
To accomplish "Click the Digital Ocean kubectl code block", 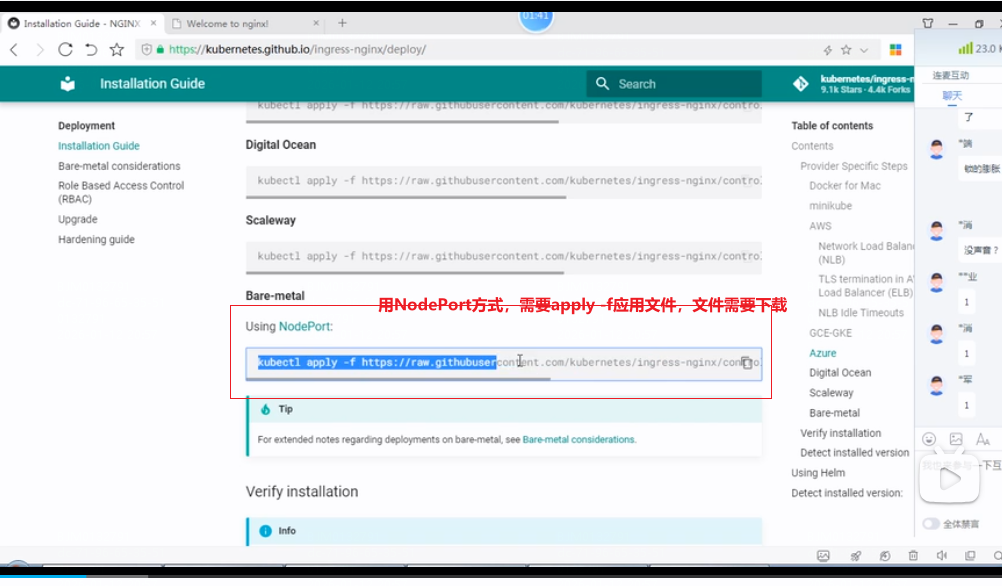I will pyautogui.click(x=504, y=181).
